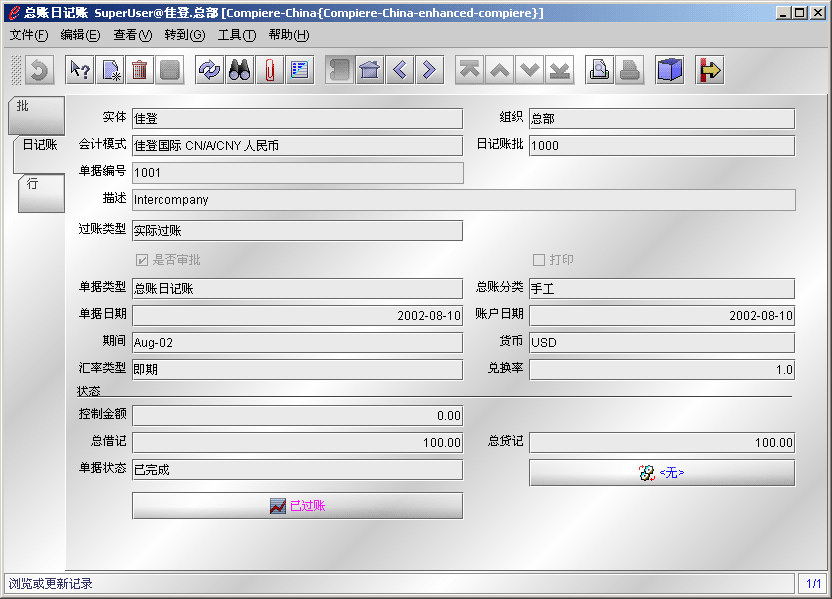Viewport: 832px width, 599px height.
Task: Click the exit window icon
Action: click(710, 70)
